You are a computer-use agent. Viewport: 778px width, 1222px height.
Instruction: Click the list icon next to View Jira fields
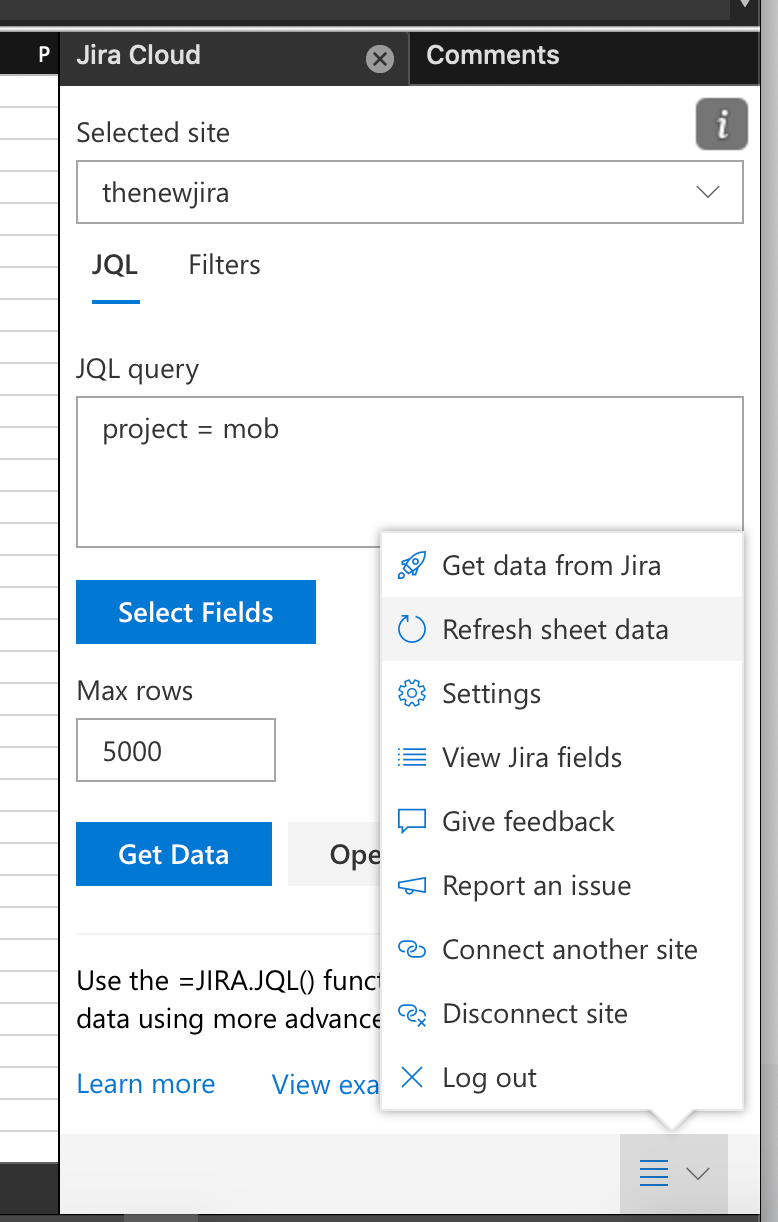[413, 757]
